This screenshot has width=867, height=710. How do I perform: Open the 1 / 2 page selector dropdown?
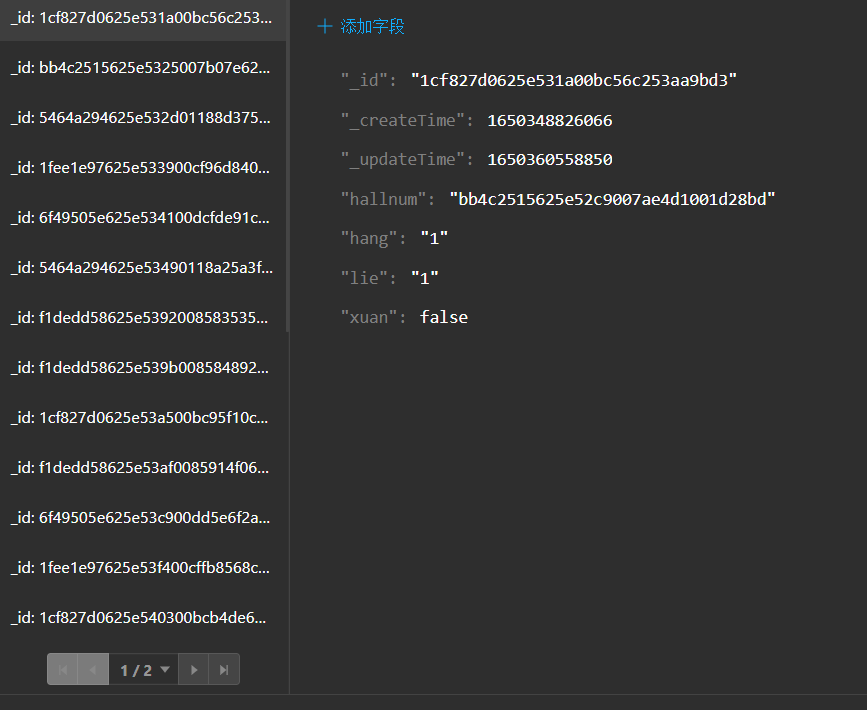144,670
